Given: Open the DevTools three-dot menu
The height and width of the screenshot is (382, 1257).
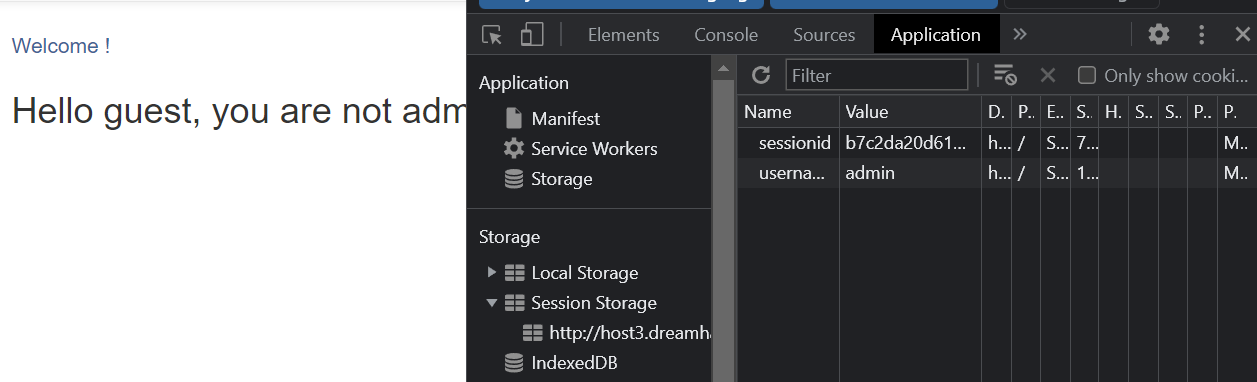Looking at the screenshot, I should coord(1202,35).
